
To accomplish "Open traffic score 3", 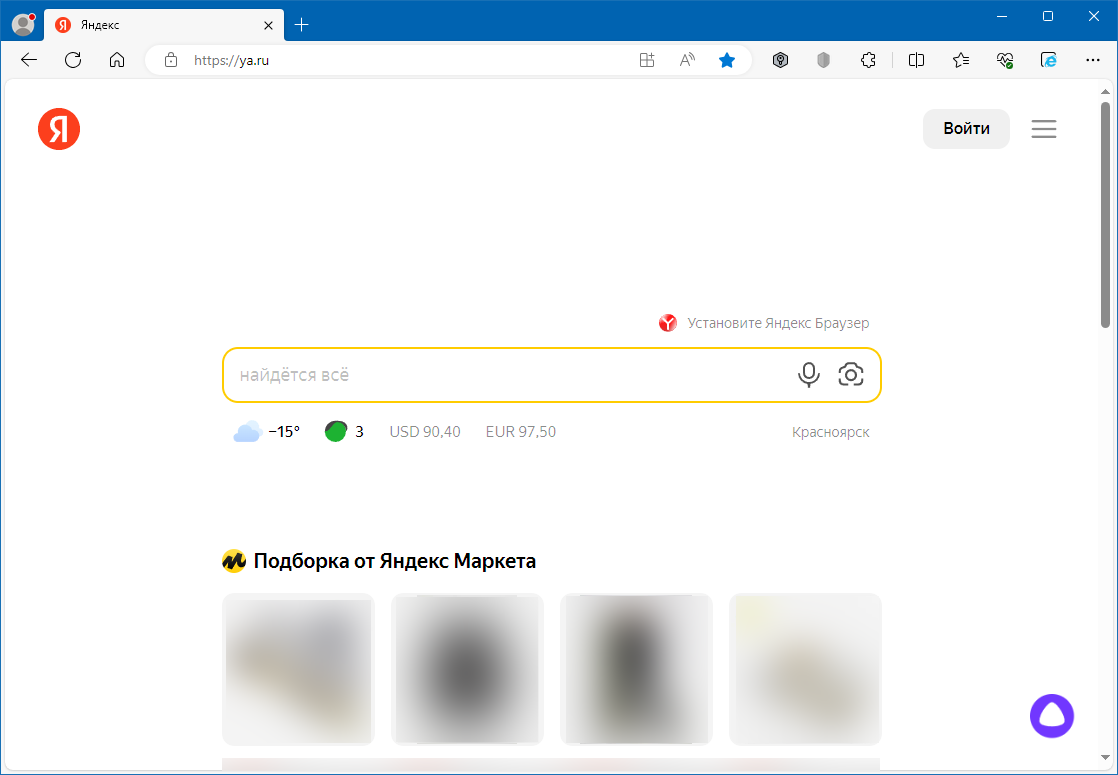I will (359, 431).
